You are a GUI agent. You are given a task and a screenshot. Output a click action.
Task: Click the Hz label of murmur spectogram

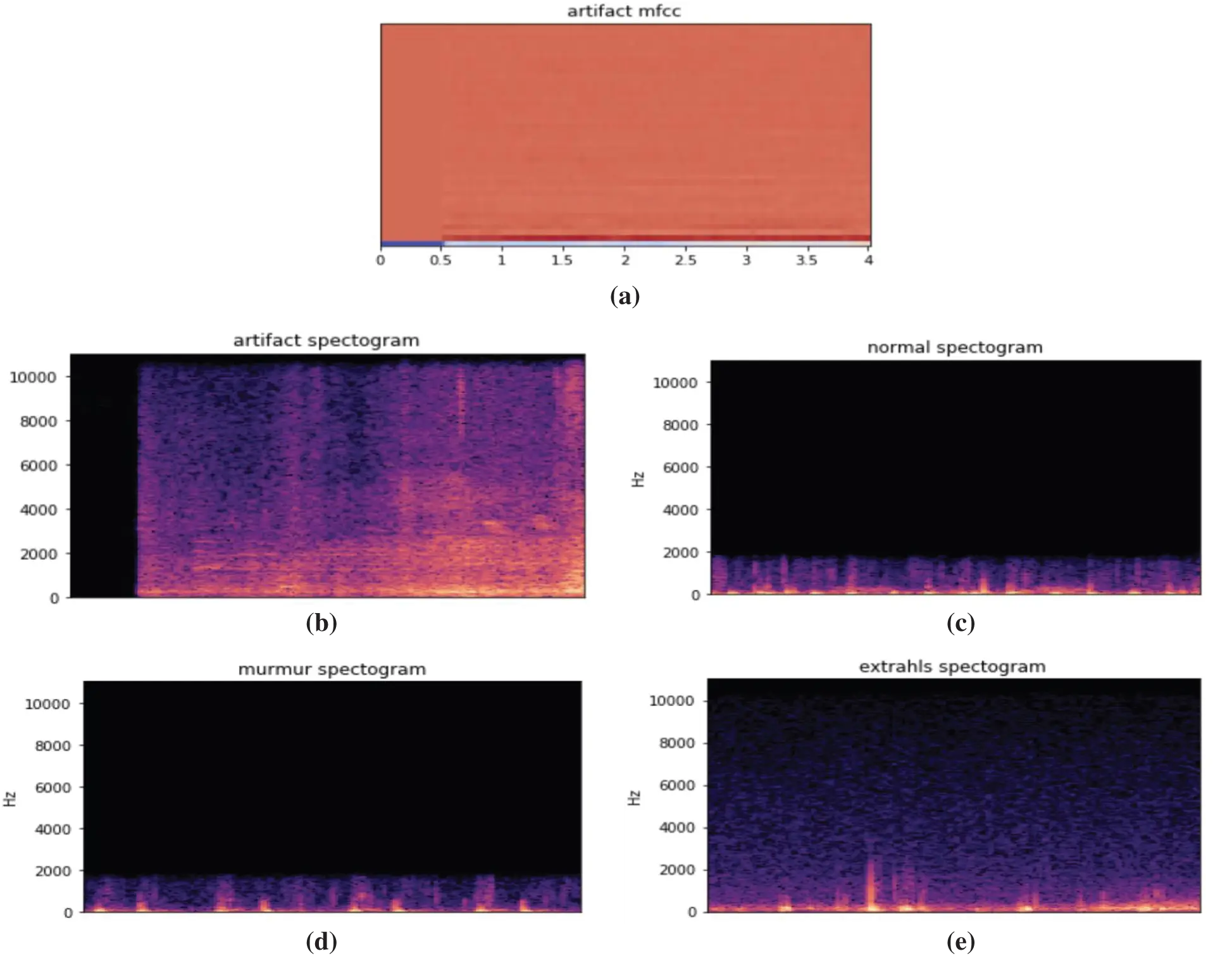(10, 798)
